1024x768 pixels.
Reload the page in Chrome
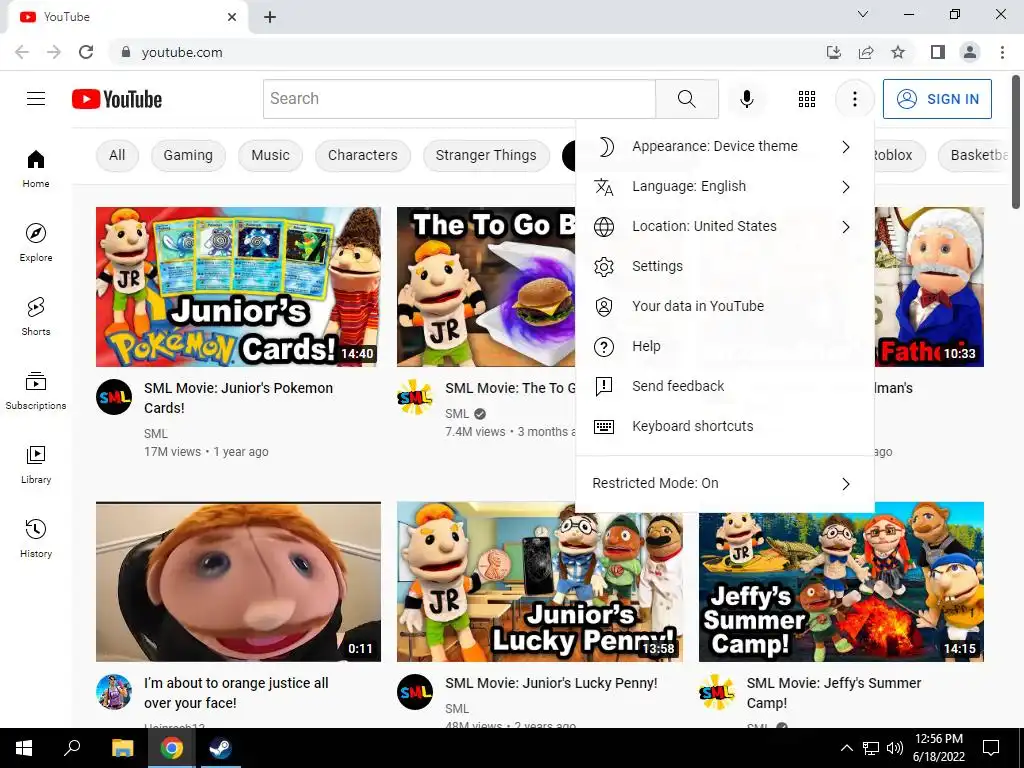click(x=86, y=52)
